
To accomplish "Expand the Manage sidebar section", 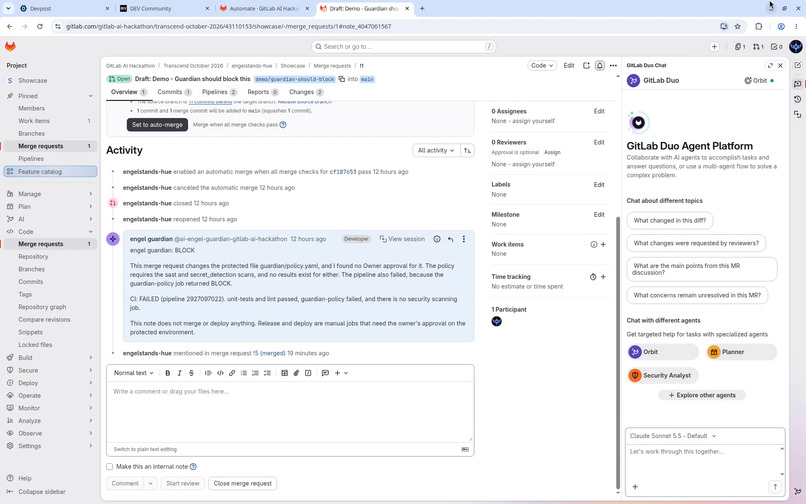I will pyautogui.click(x=50, y=194).
